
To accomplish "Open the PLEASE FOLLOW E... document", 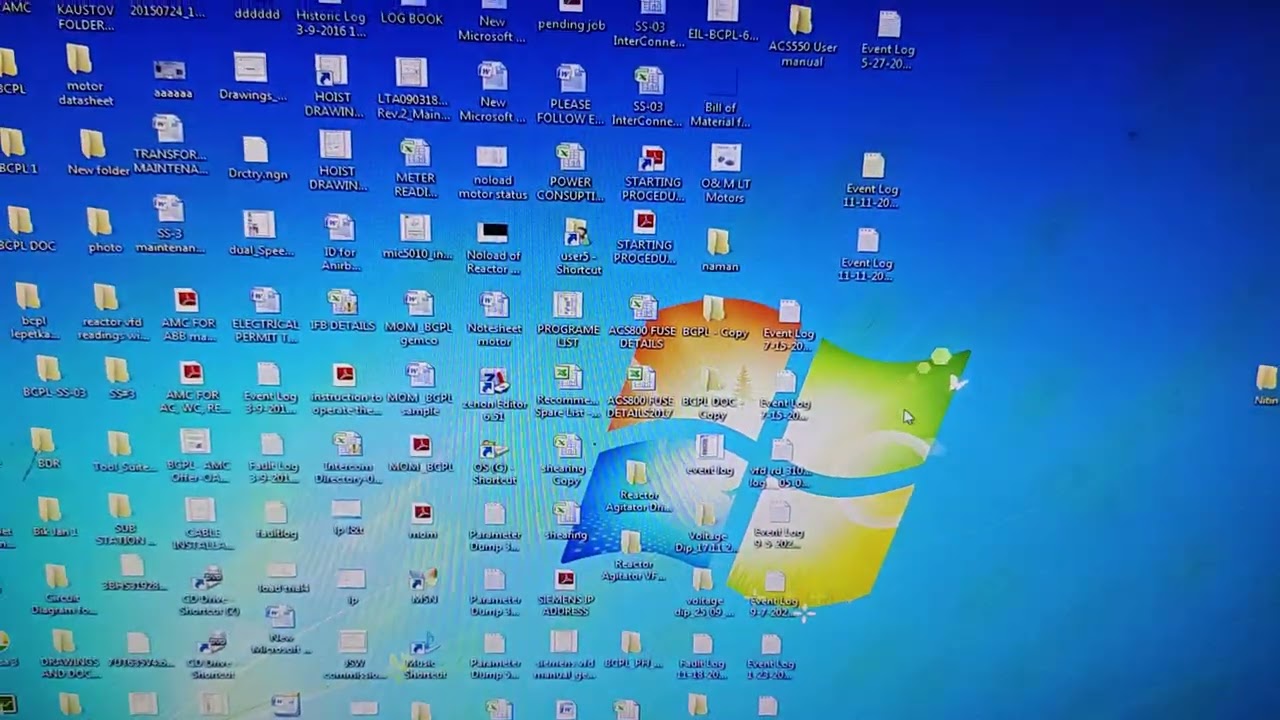I will click(570, 95).
